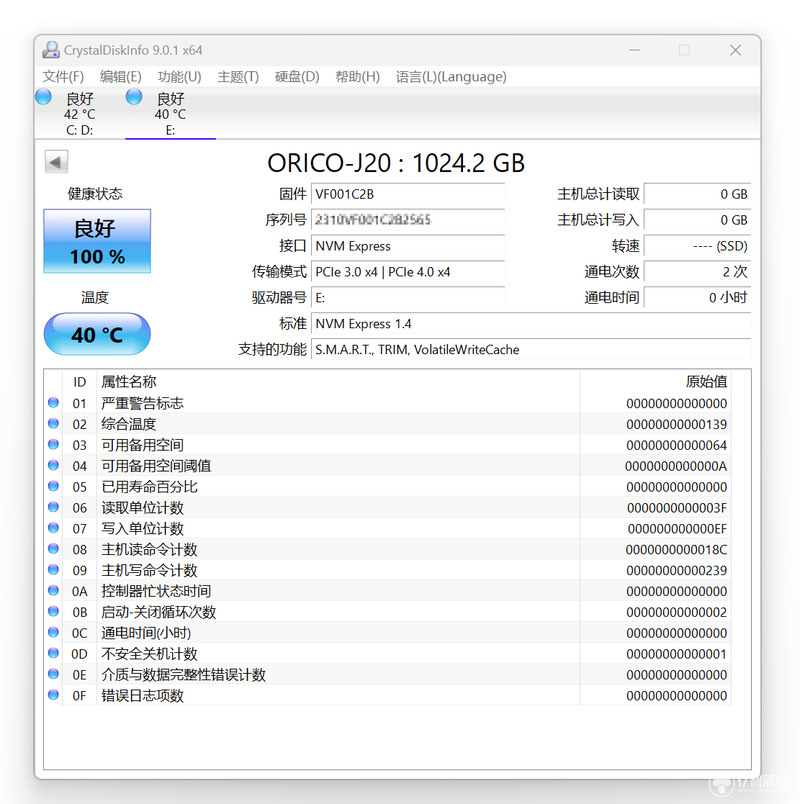Image resolution: width=800 pixels, height=804 pixels.
Task: Click the status dot for drive E:
Action: pos(134,96)
